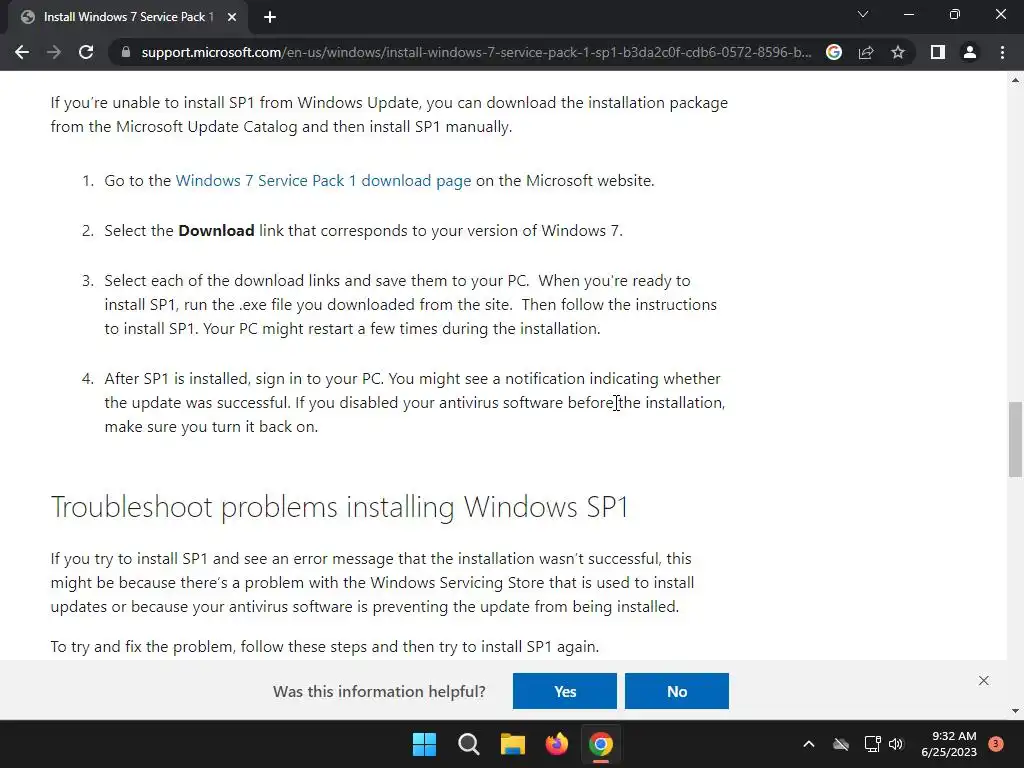Click the Was this information helpful? text
This screenshot has height=768, width=1024.
(x=379, y=691)
